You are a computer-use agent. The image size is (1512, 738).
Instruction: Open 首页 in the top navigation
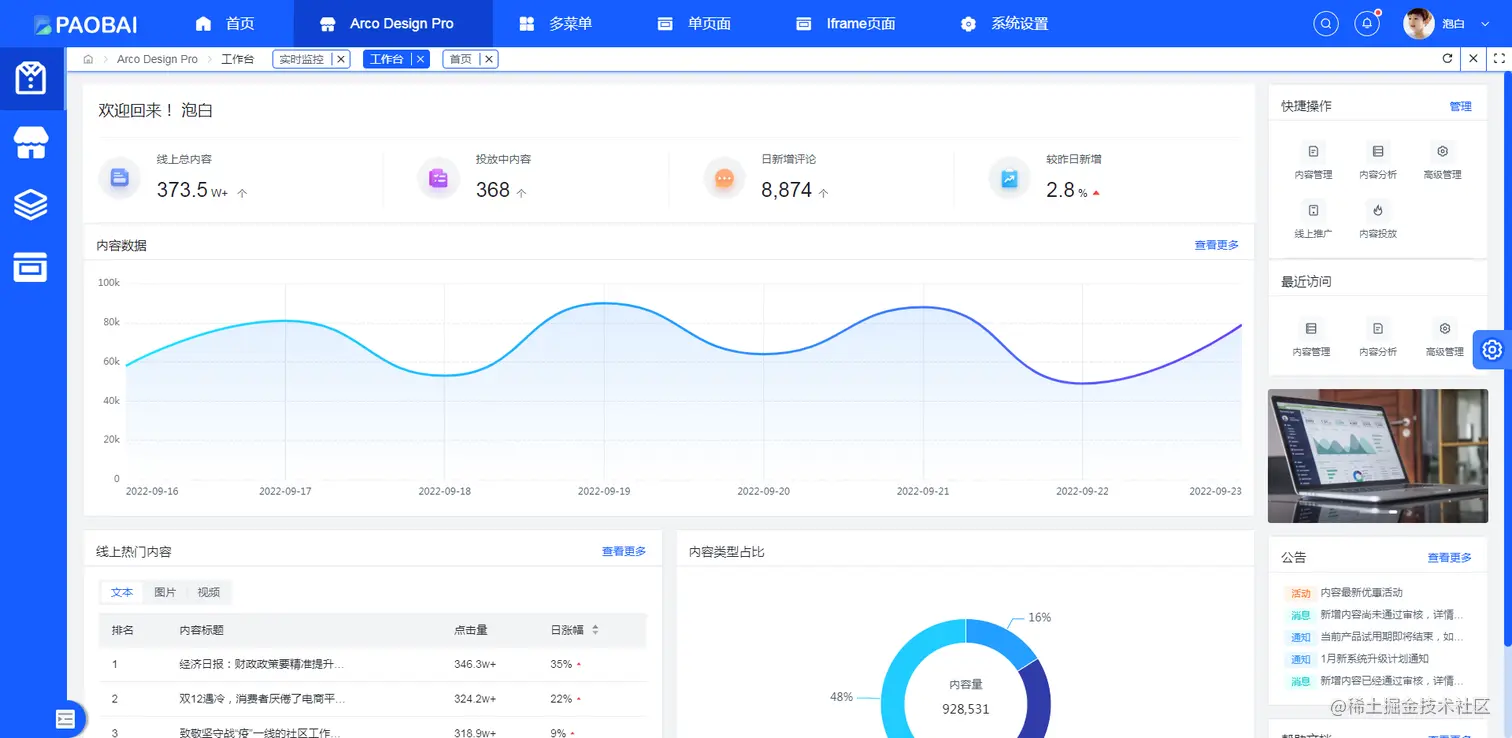coord(225,23)
